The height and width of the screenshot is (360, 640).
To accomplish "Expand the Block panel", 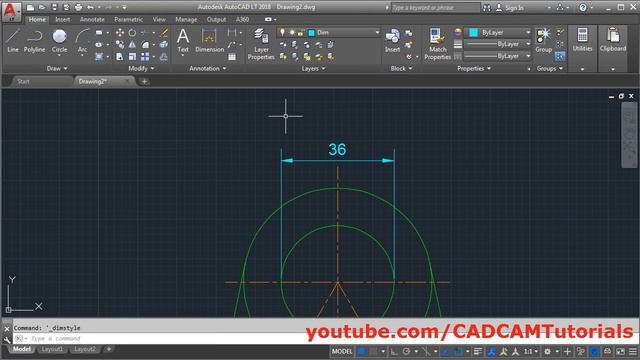I will point(401,68).
